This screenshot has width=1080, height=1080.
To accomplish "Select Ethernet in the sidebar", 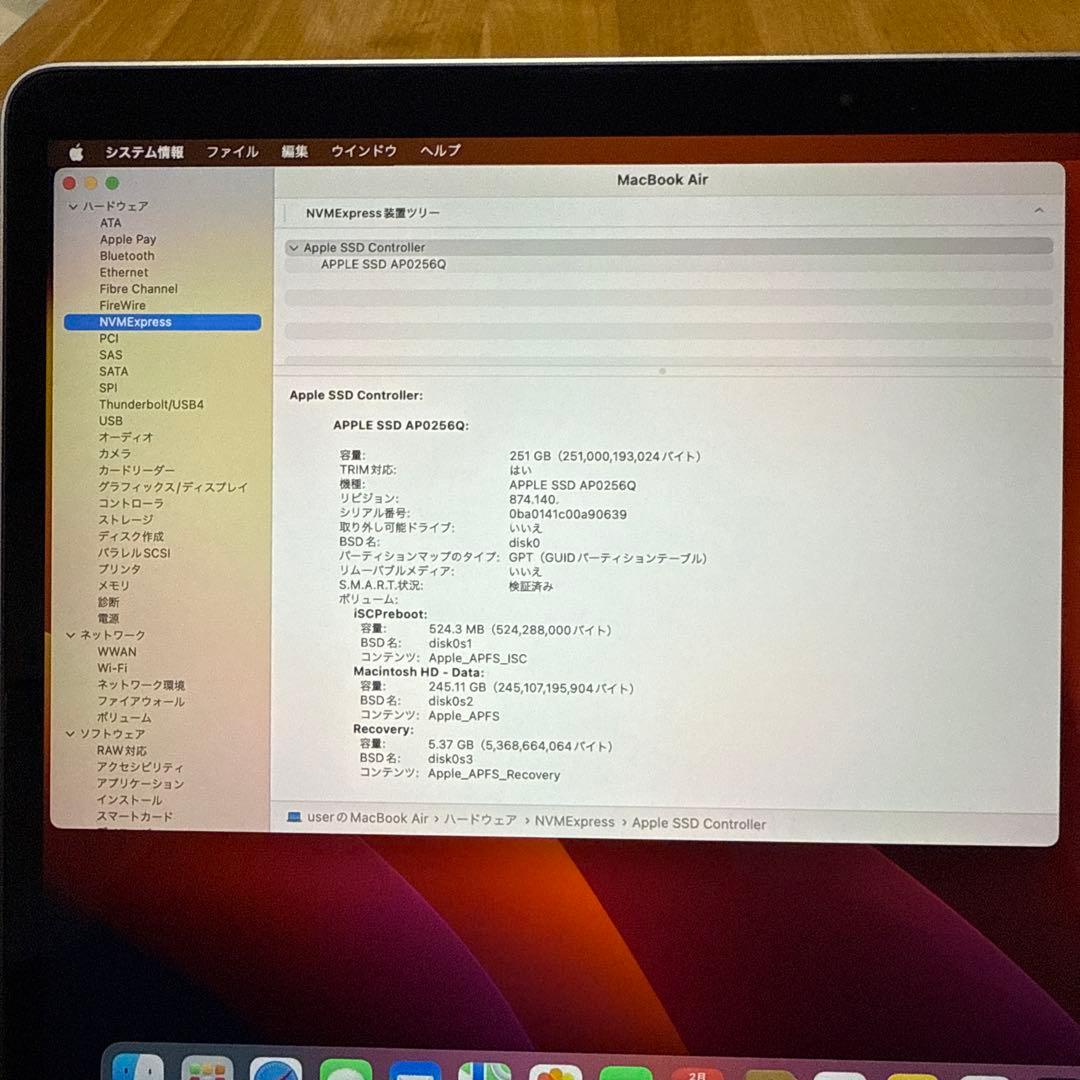I will coord(123,273).
